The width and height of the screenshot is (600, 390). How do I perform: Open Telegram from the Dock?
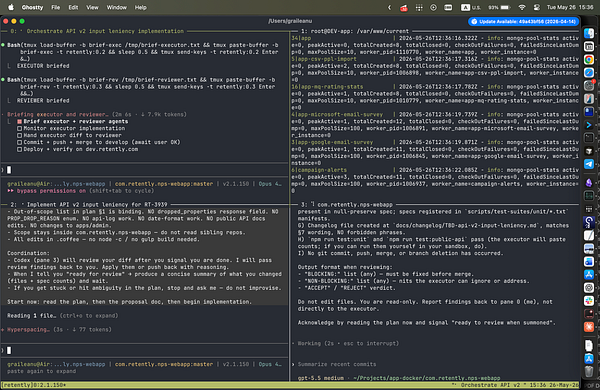589,164
